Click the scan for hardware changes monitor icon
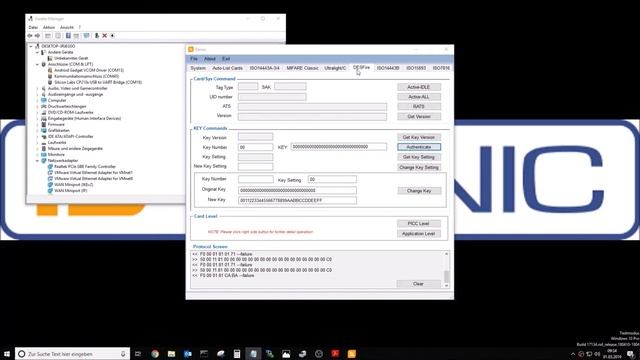Viewport: 640px width, 360px height. [87, 36]
